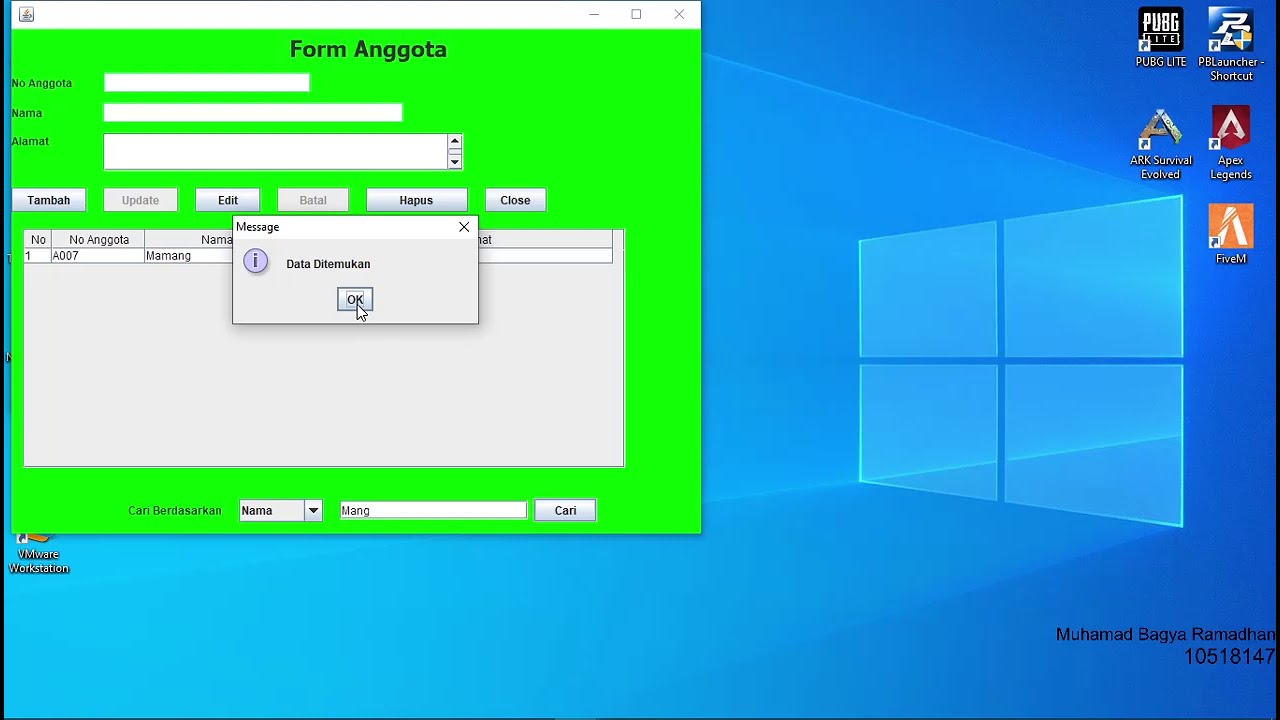Maximize the Form Anggota window

[x=636, y=14]
